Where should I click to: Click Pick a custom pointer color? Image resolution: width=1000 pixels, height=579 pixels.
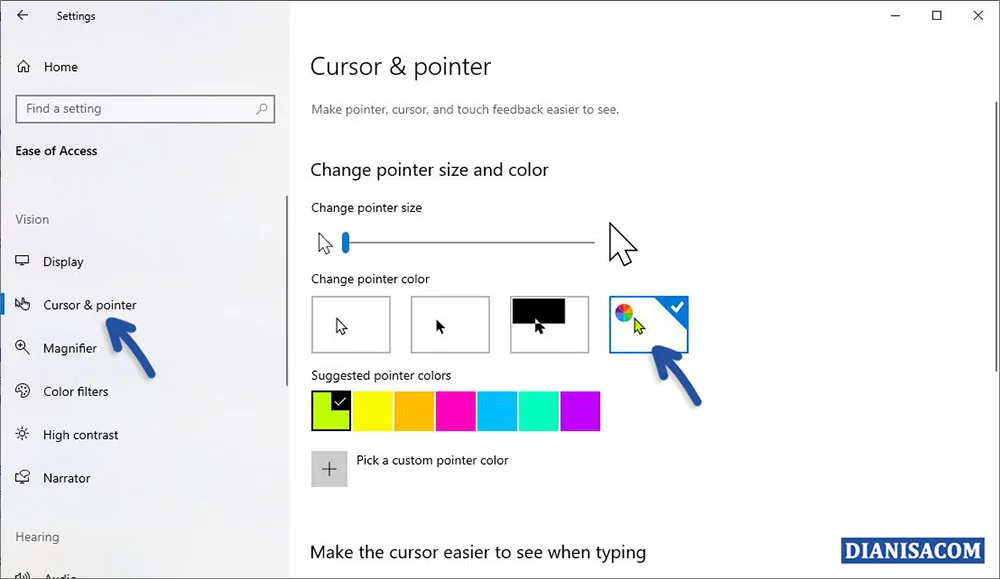330,468
